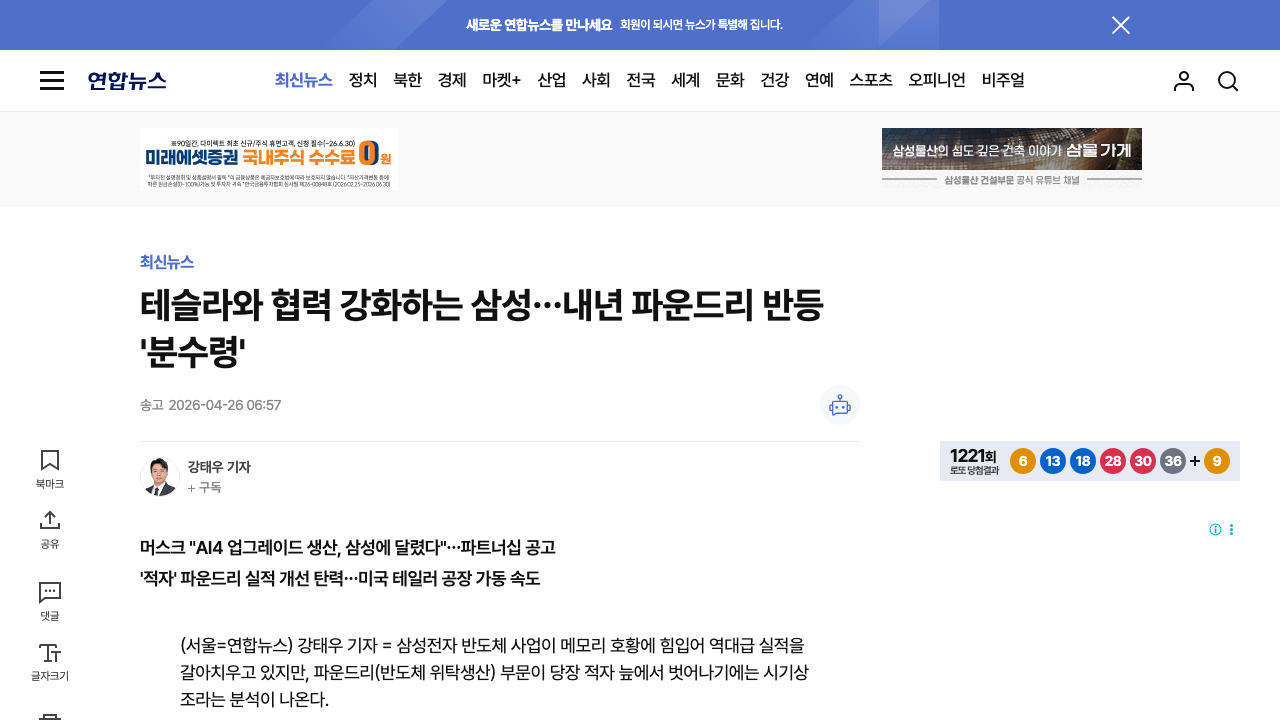The height and width of the screenshot is (720, 1280).
Task: Open the 경제 section
Action: 452,81
